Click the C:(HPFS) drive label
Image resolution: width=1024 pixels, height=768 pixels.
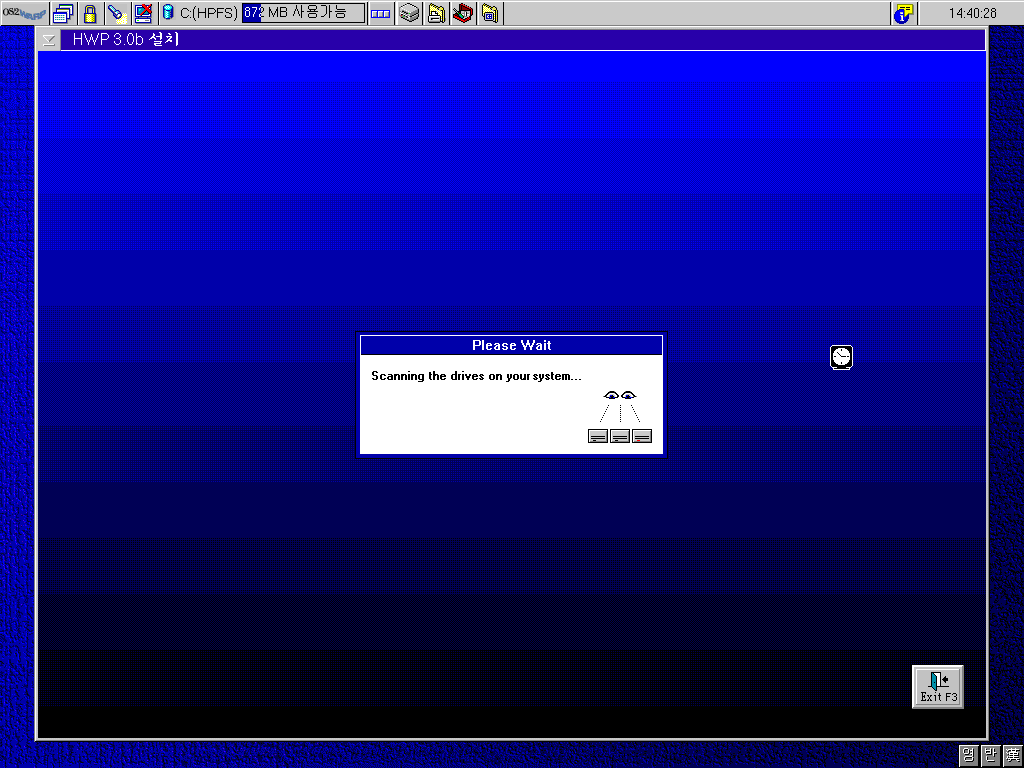point(209,13)
